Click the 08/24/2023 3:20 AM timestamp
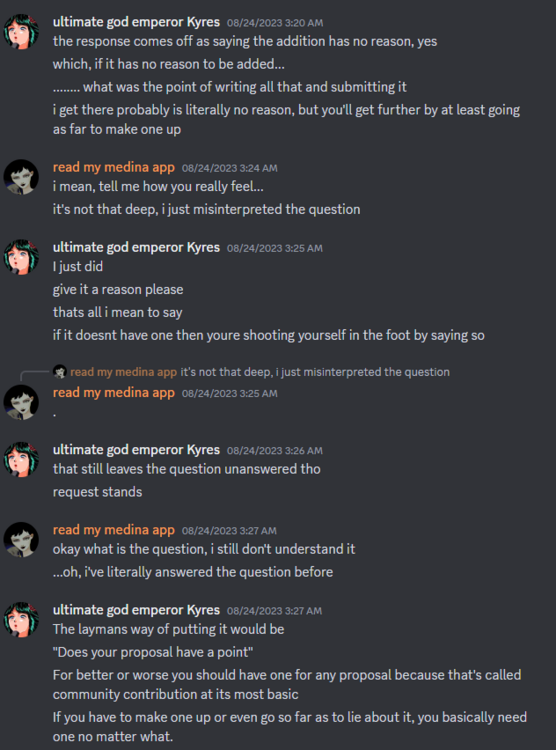 pos(275,23)
